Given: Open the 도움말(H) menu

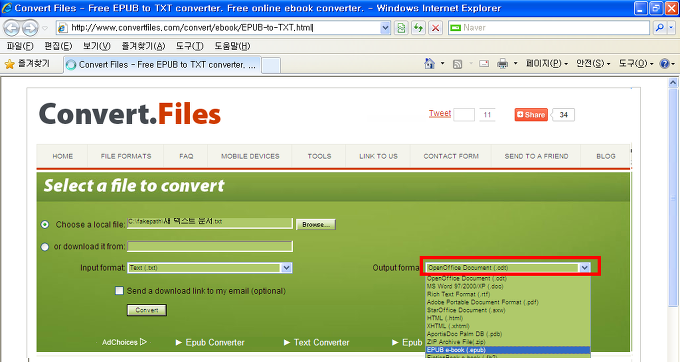Looking at the screenshot, I should 232,46.
